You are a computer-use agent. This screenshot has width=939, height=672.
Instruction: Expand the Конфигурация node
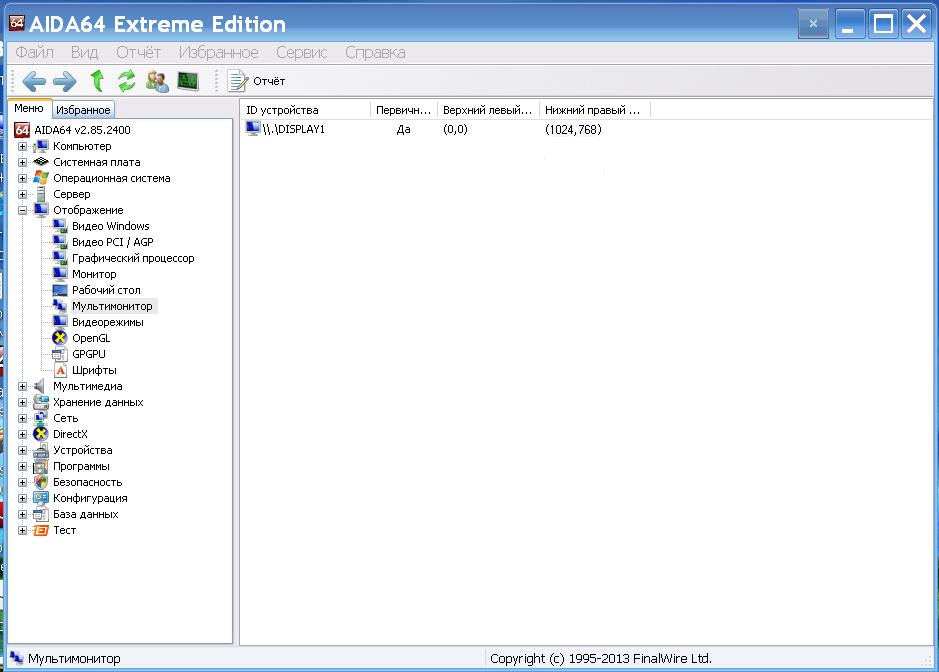[22, 498]
